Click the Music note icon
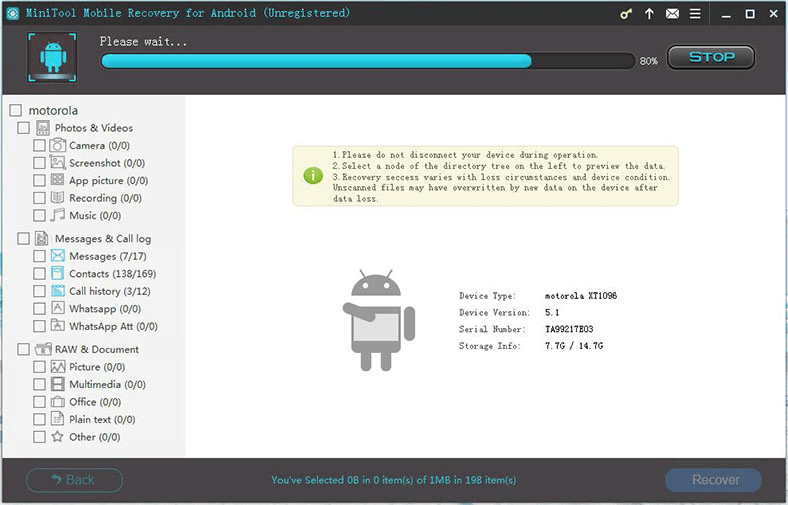The height and width of the screenshot is (505, 788). (x=58, y=215)
